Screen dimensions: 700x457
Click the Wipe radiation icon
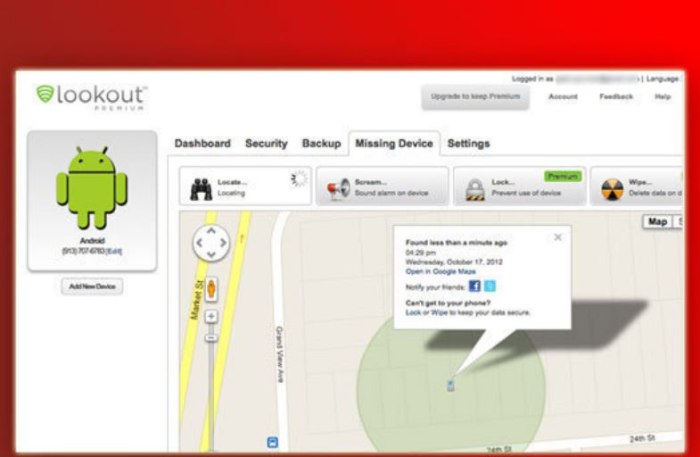click(x=612, y=189)
